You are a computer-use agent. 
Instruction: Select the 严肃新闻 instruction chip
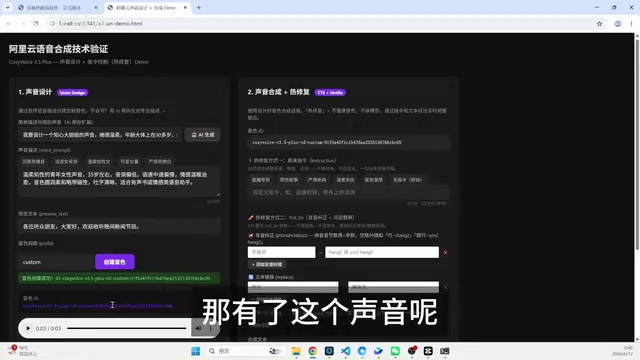(x=317, y=180)
